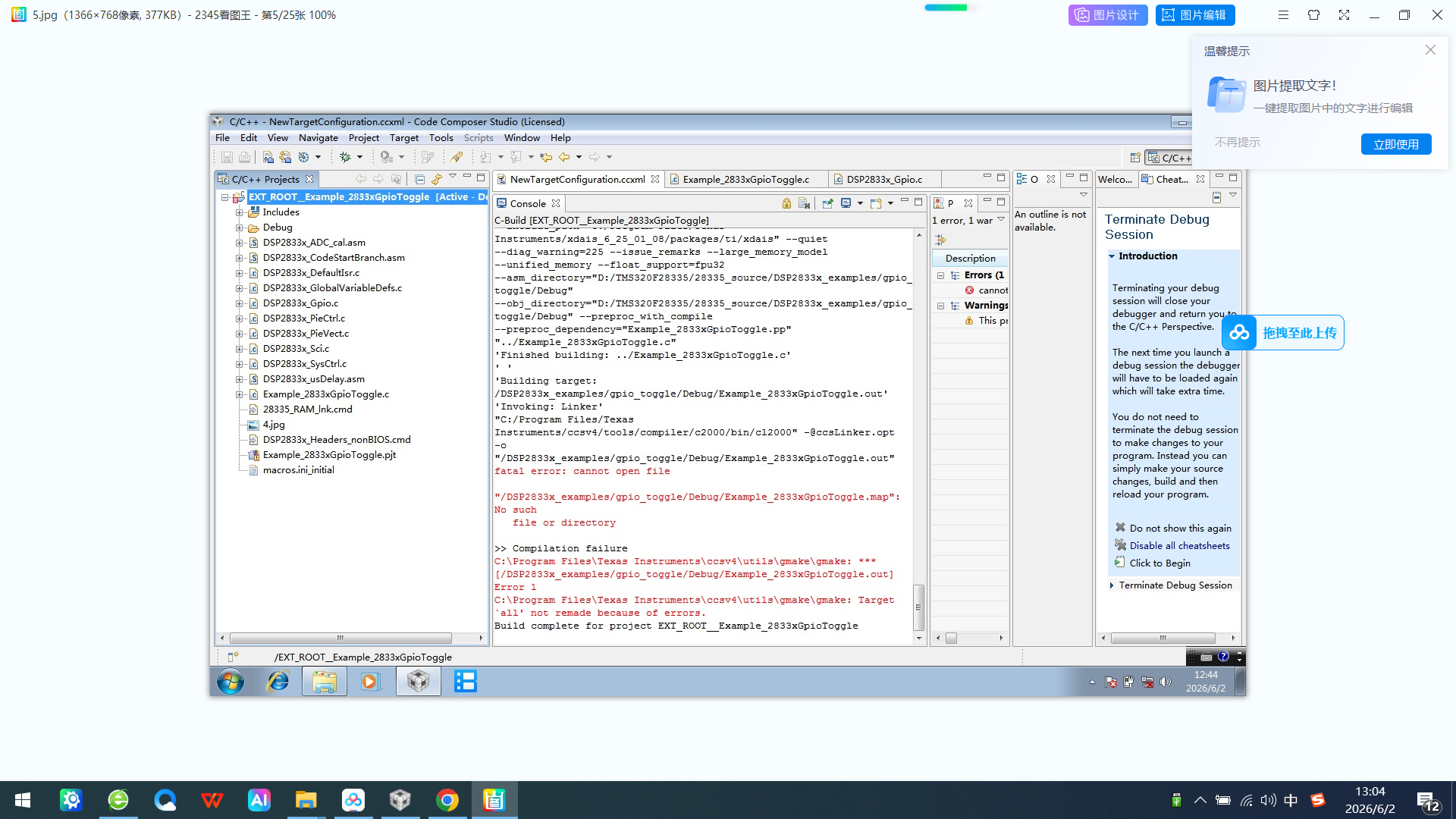Click the fullscreen icon in viewer title bar
The width and height of the screenshot is (1456, 819).
pyautogui.click(x=1344, y=14)
